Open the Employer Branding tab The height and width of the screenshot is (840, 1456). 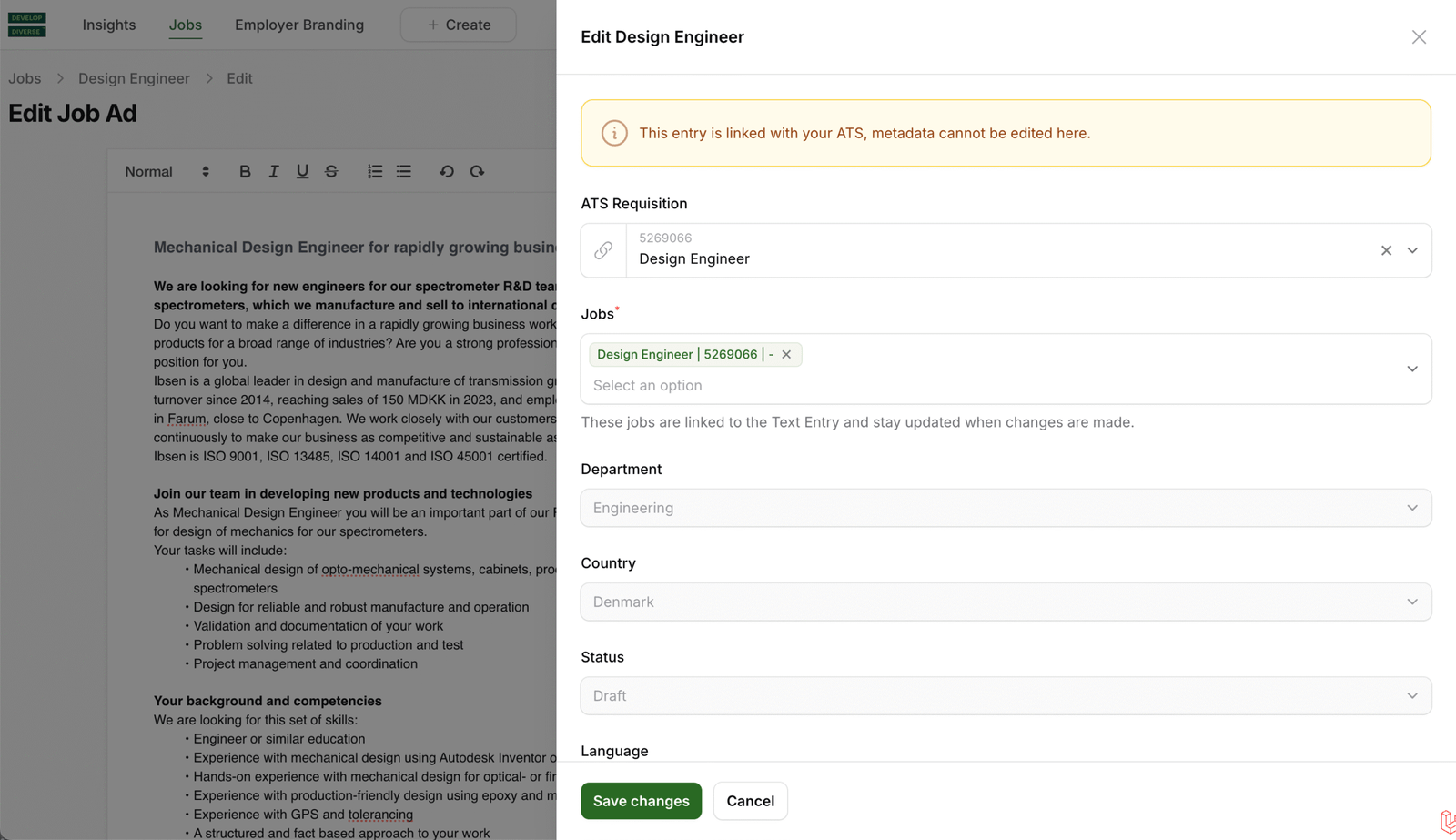(x=299, y=25)
